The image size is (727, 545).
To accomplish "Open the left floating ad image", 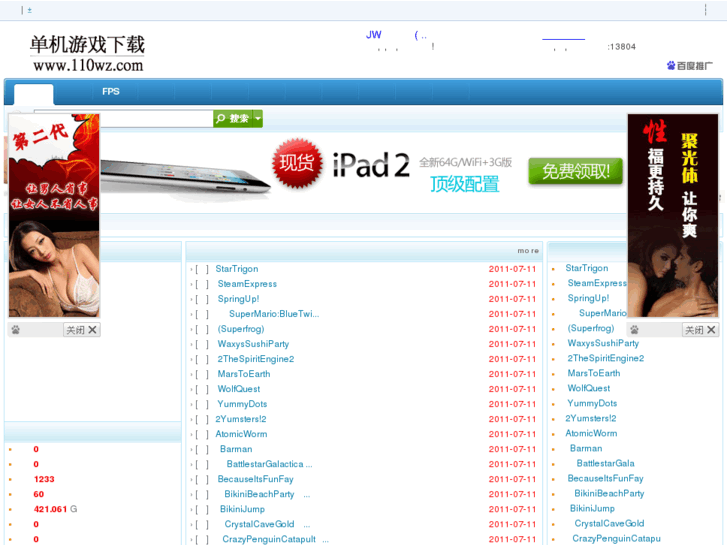I will (x=54, y=216).
